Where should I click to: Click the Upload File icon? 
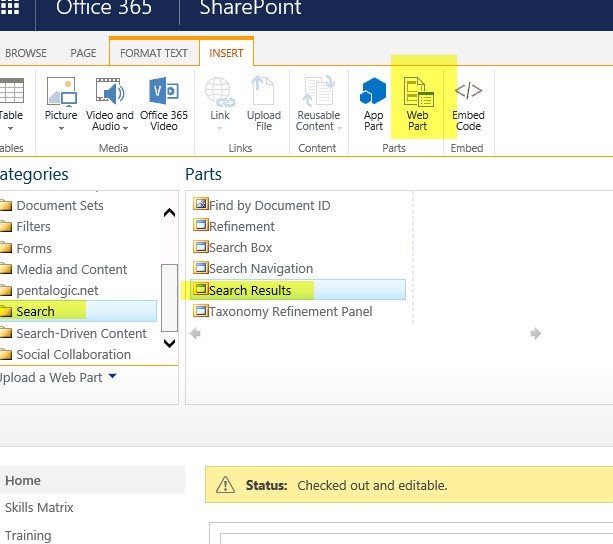264,103
